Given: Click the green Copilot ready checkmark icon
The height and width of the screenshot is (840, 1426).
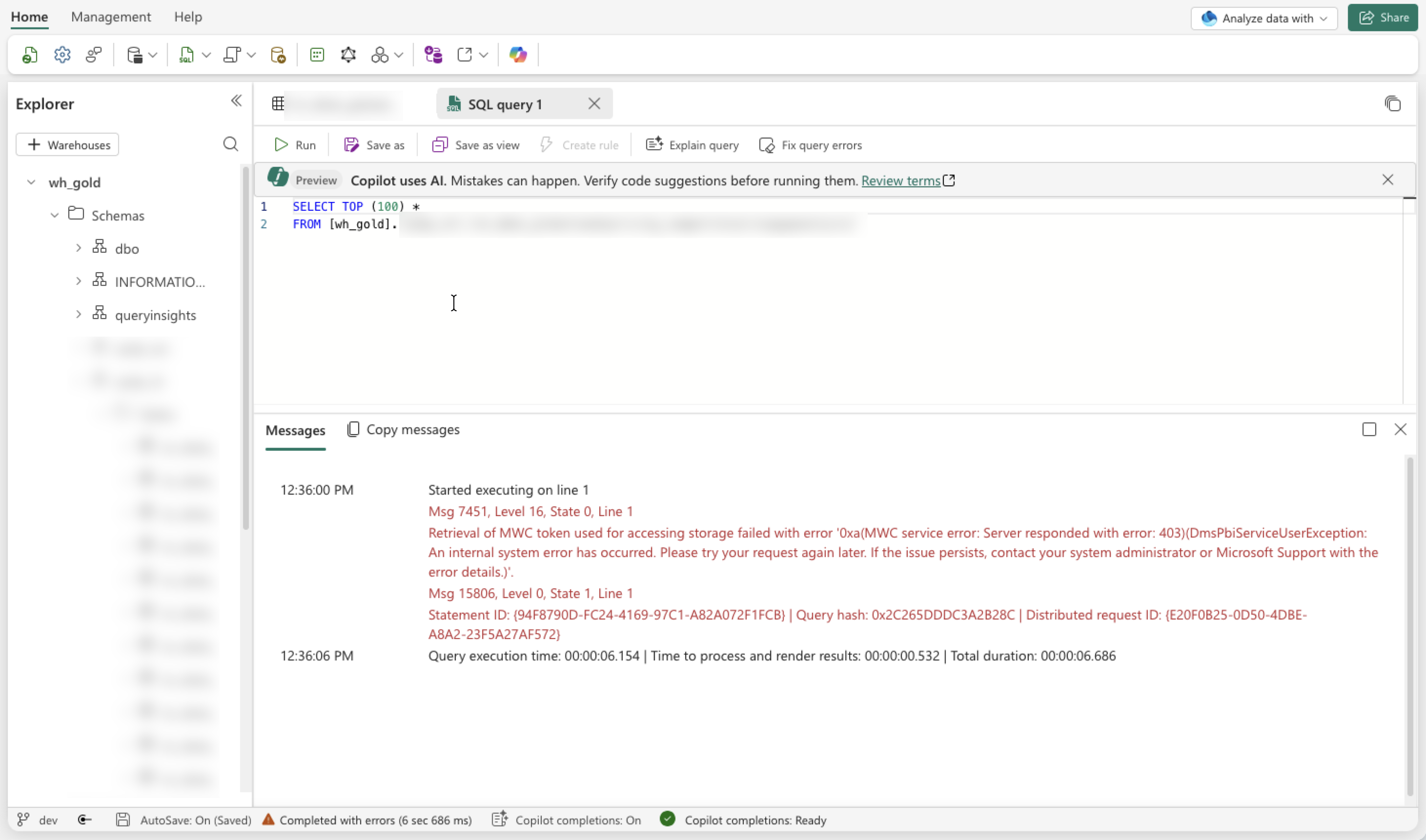Looking at the screenshot, I should point(668,819).
